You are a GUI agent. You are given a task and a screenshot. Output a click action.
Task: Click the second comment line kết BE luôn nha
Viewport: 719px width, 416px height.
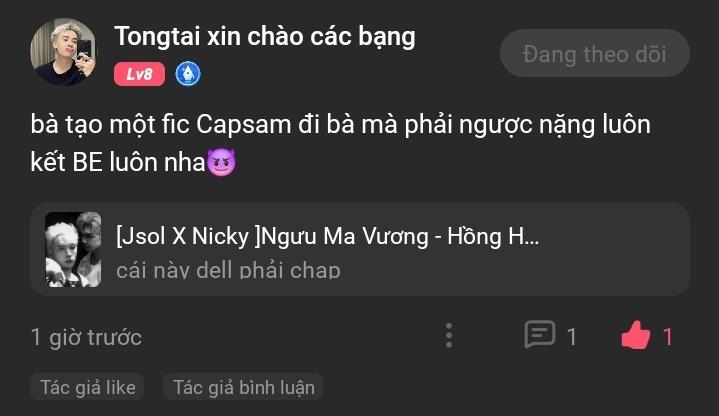118,162
